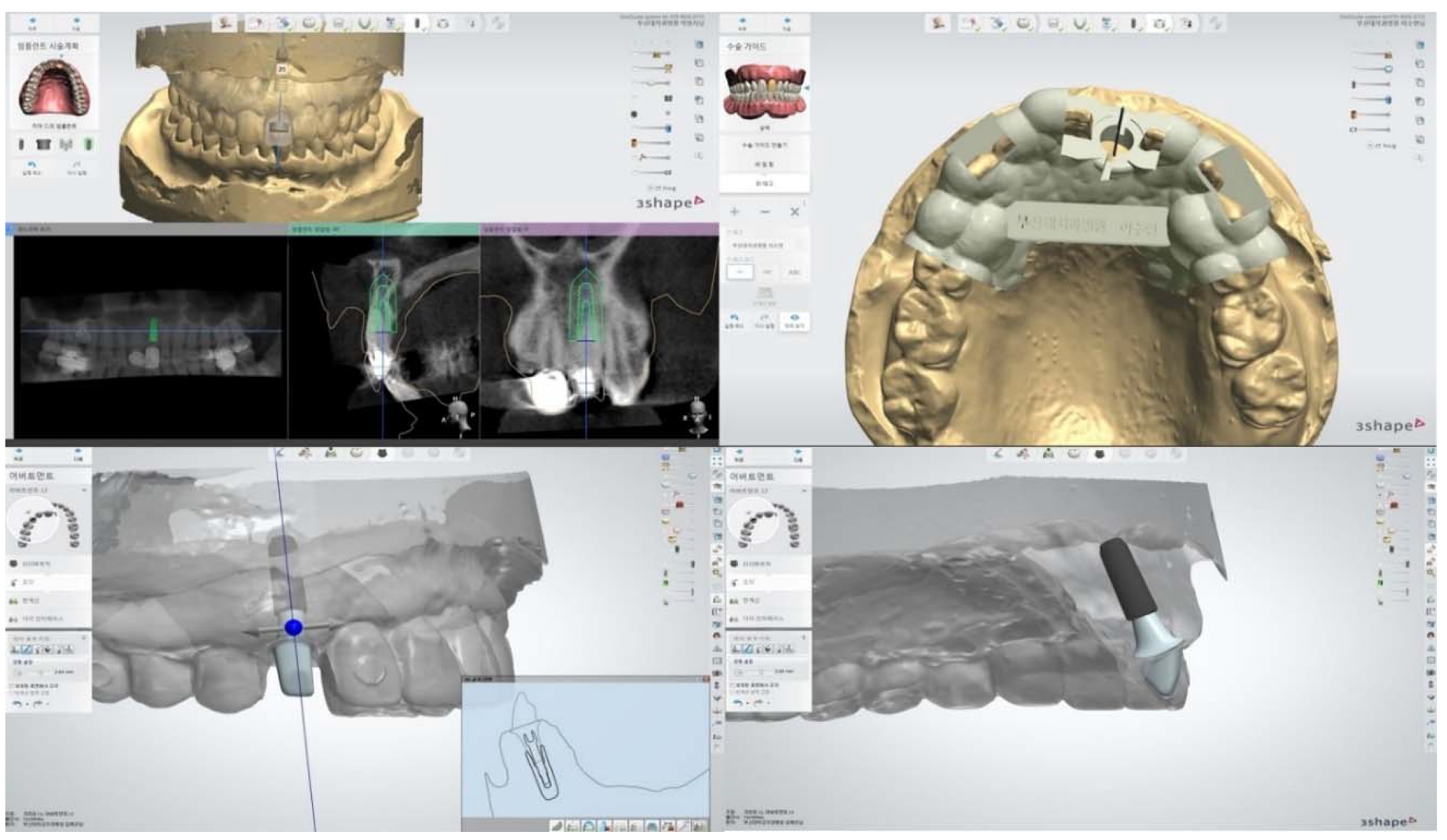Click the jaw arch icon in top-left workflow toolbar
Viewport: 1447px width, 840px height.
(364, 24)
